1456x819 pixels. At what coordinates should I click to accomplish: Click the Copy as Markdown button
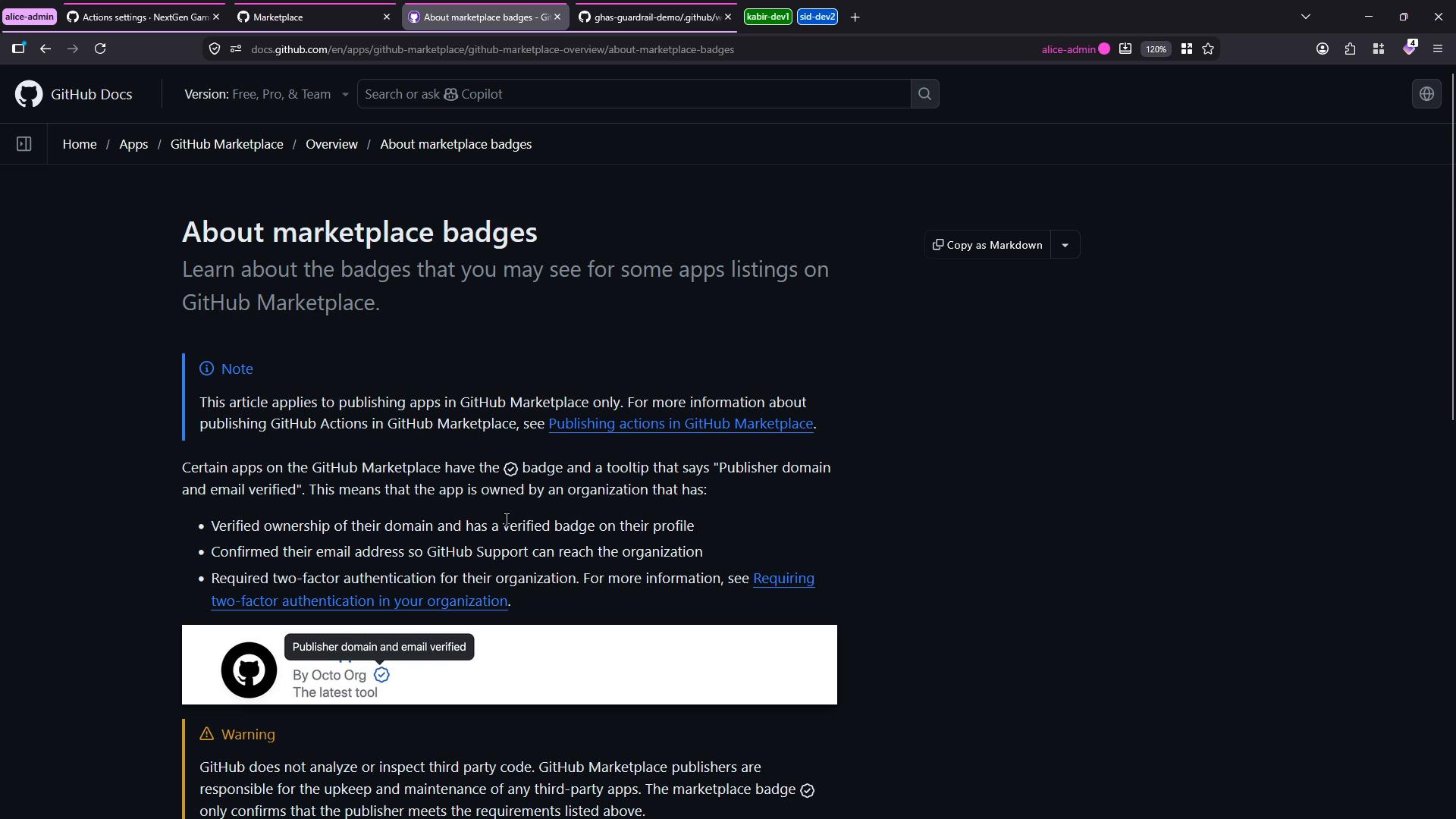coord(987,245)
